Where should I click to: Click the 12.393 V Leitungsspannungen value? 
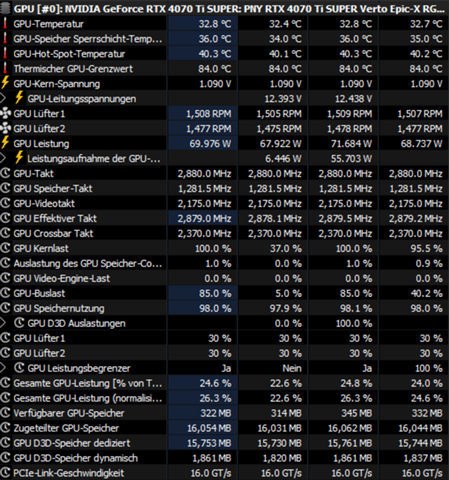[283, 99]
